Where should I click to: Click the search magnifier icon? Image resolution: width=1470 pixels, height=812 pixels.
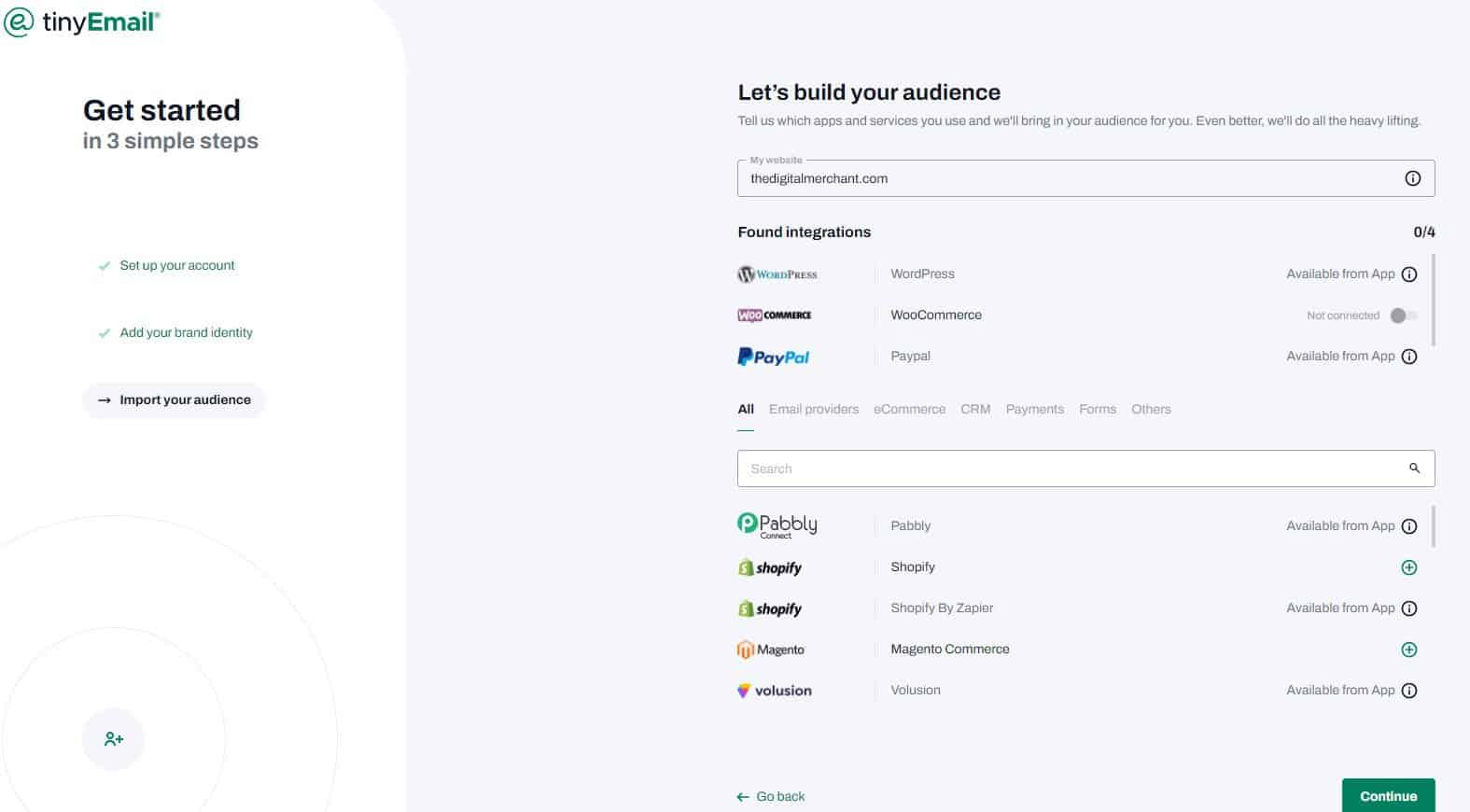click(x=1414, y=469)
